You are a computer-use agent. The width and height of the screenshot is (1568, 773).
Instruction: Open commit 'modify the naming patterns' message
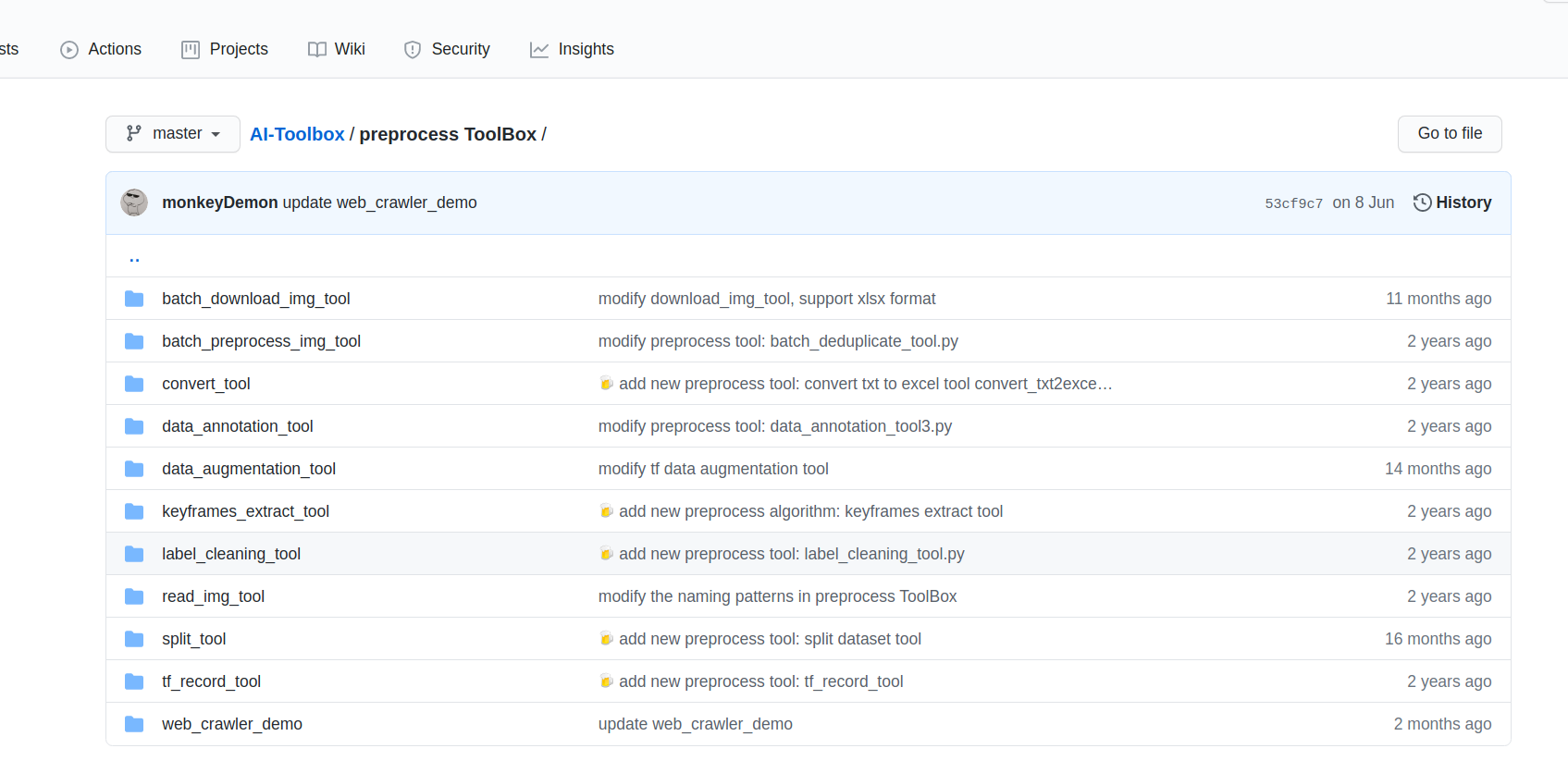pyautogui.click(x=777, y=596)
